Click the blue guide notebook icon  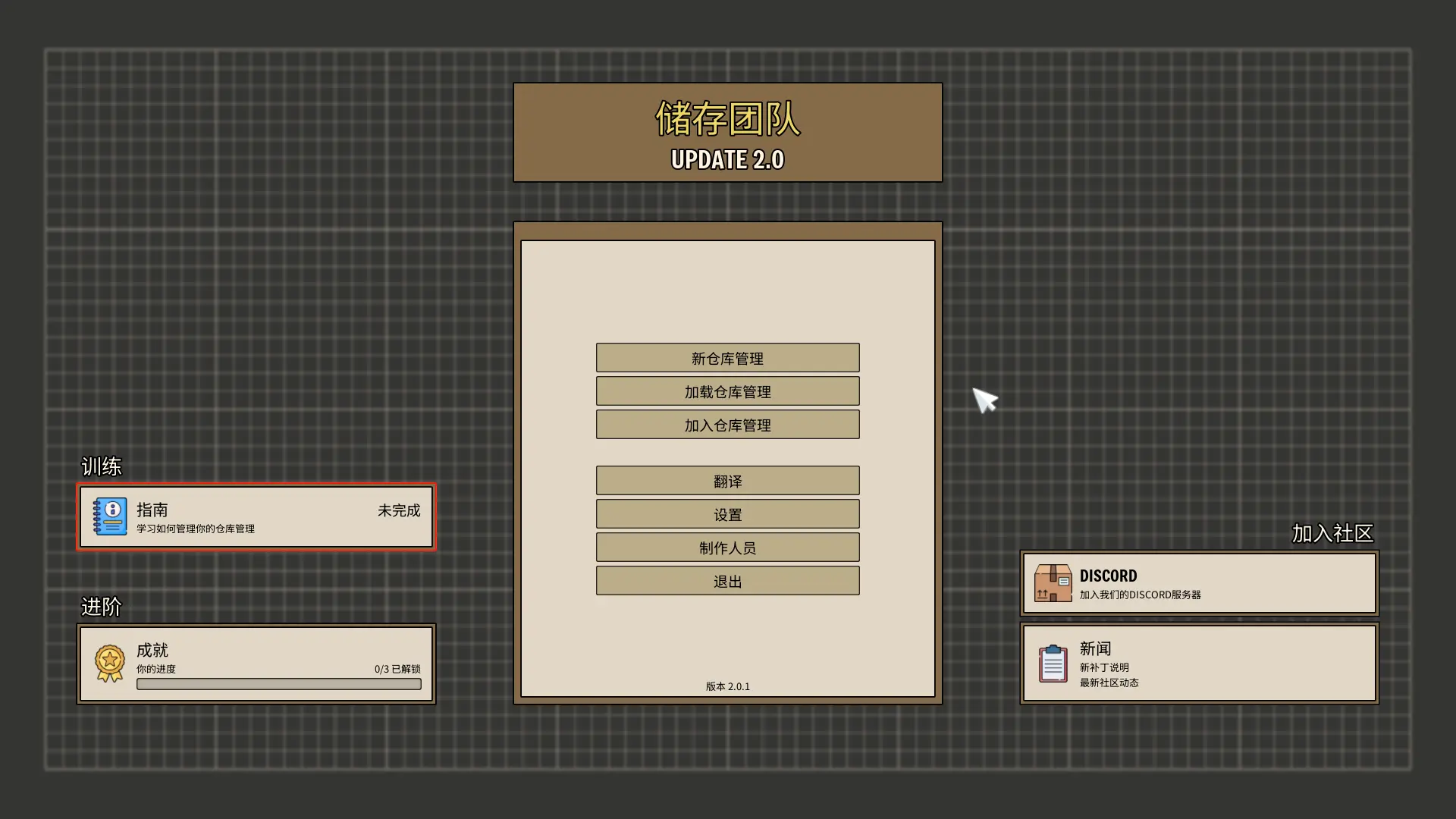click(x=110, y=516)
